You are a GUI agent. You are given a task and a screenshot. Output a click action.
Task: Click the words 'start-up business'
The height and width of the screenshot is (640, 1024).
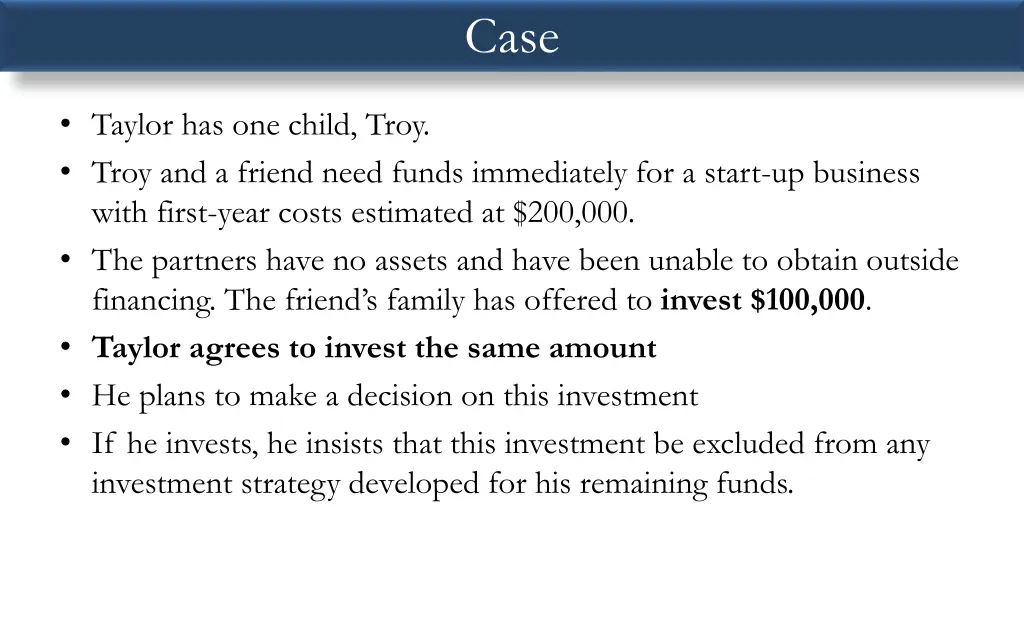point(812,174)
